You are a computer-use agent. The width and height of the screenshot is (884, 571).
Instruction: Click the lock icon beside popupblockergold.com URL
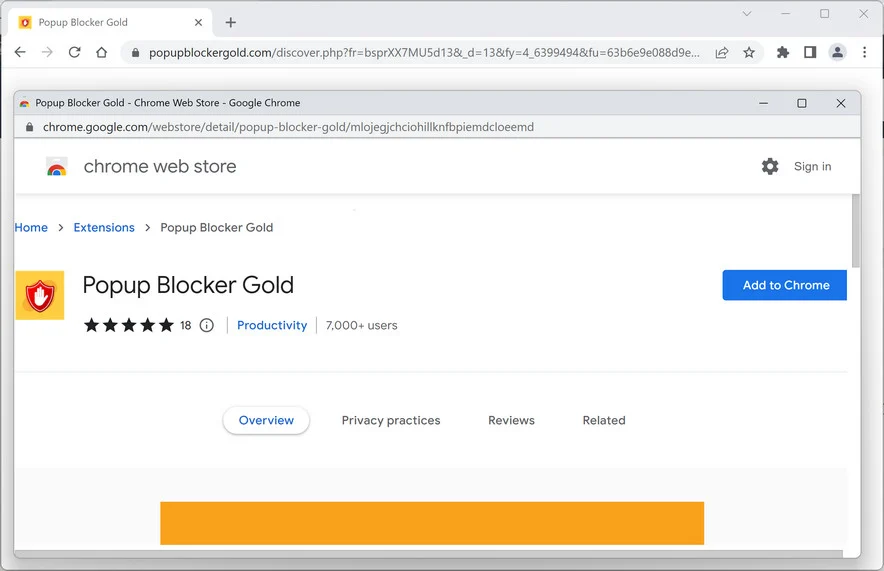click(135, 53)
